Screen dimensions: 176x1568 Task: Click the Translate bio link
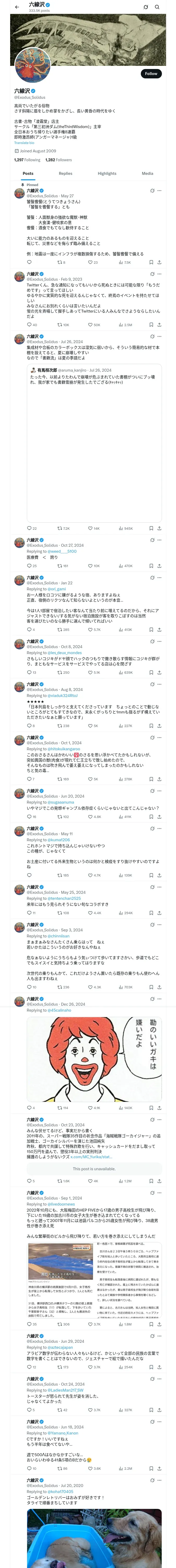coord(24,143)
